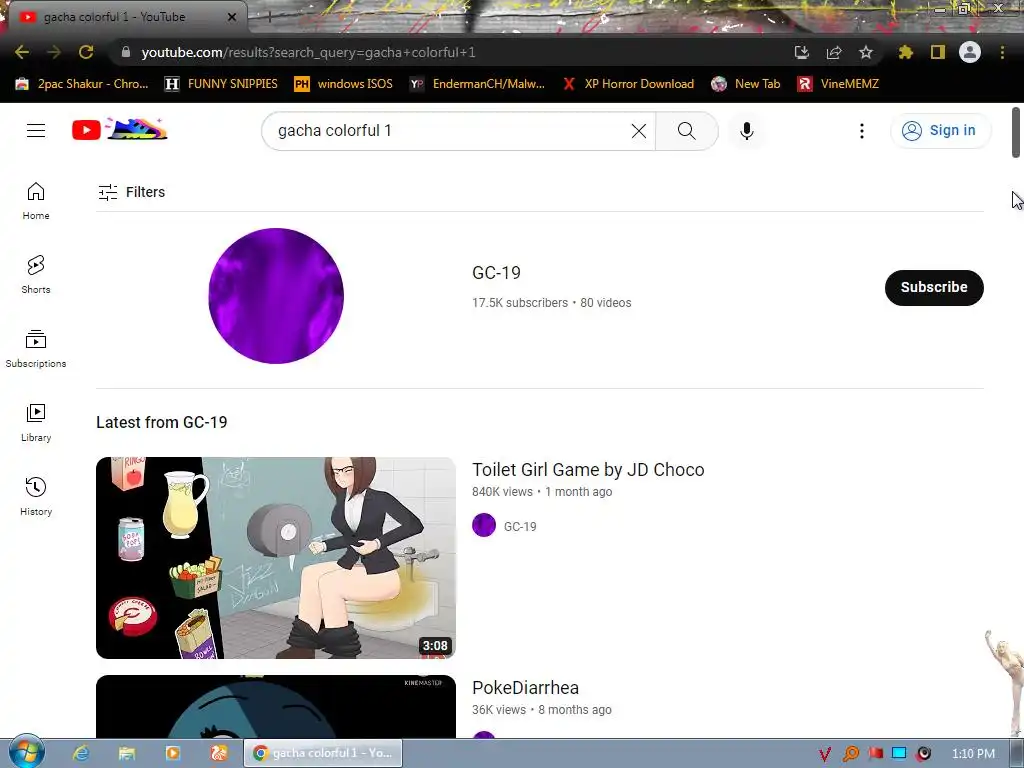Click the red V tray icon
Image resolution: width=1024 pixels, height=768 pixels.
pos(825,754)
